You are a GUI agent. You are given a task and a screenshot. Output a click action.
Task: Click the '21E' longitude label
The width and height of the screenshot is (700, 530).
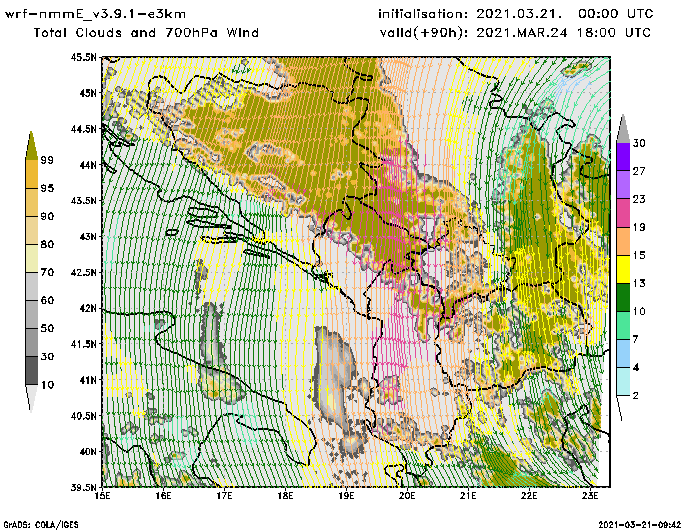coord(468,496)
